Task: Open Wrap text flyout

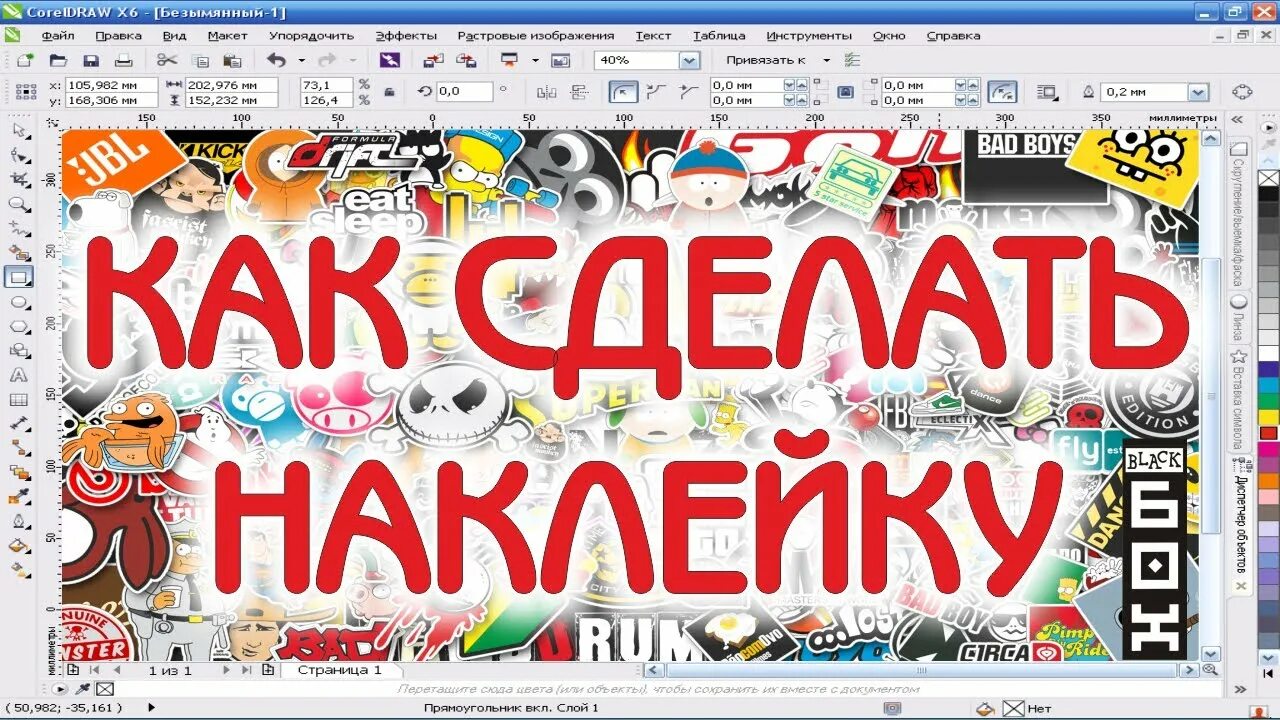Action: [1048, 92]
